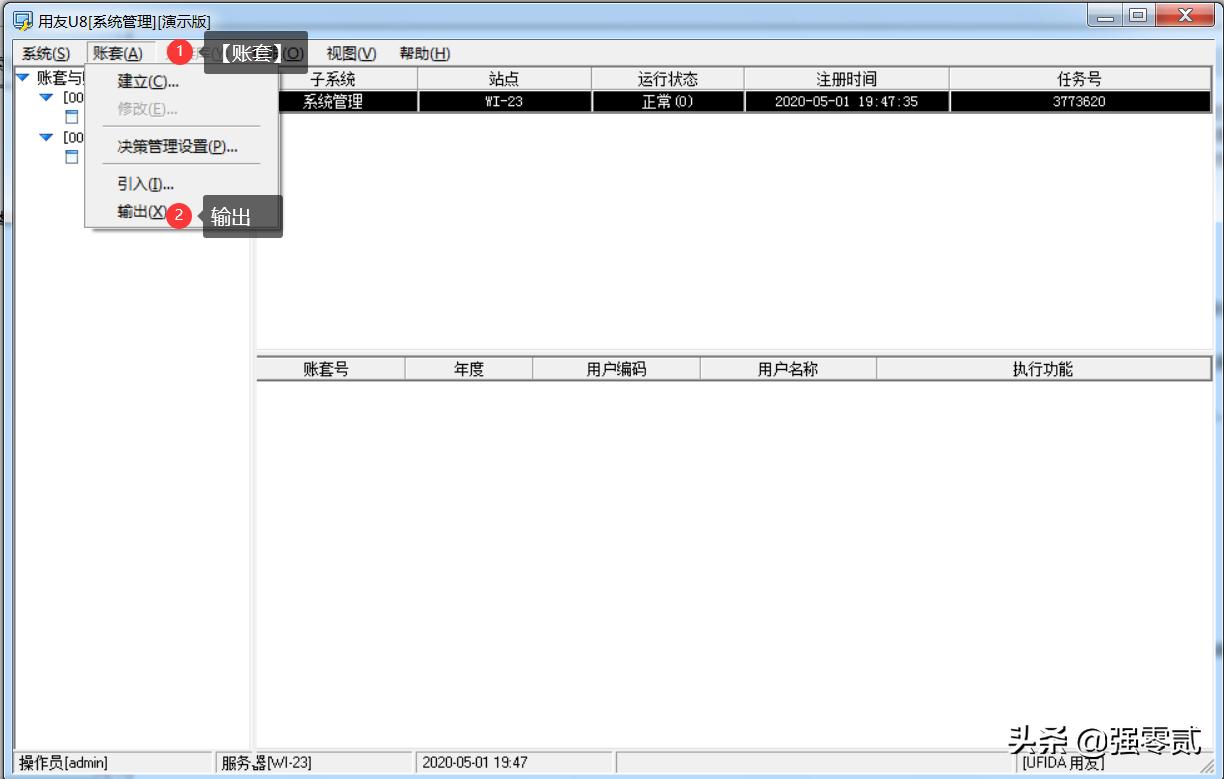Click the account set icon under the first [00 node
The width and height of the screenshot is (1224, 779).
point(70,117)
